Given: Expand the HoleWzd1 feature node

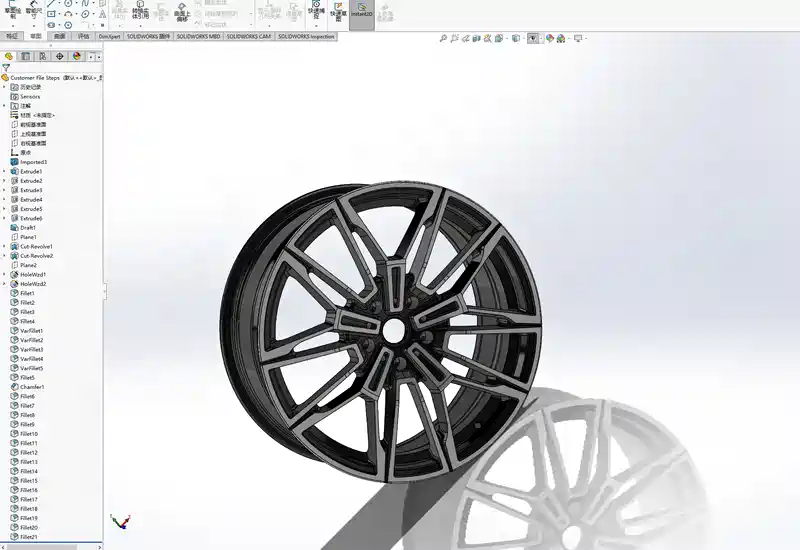Looking at the screenshot, I should click(4, 274).
